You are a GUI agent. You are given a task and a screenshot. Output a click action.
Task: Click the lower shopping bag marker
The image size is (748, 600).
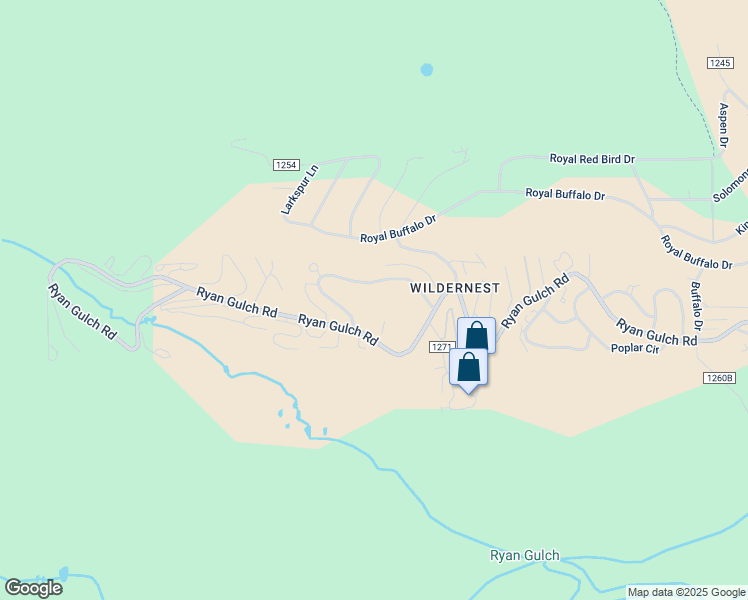[x=468, y=368]
